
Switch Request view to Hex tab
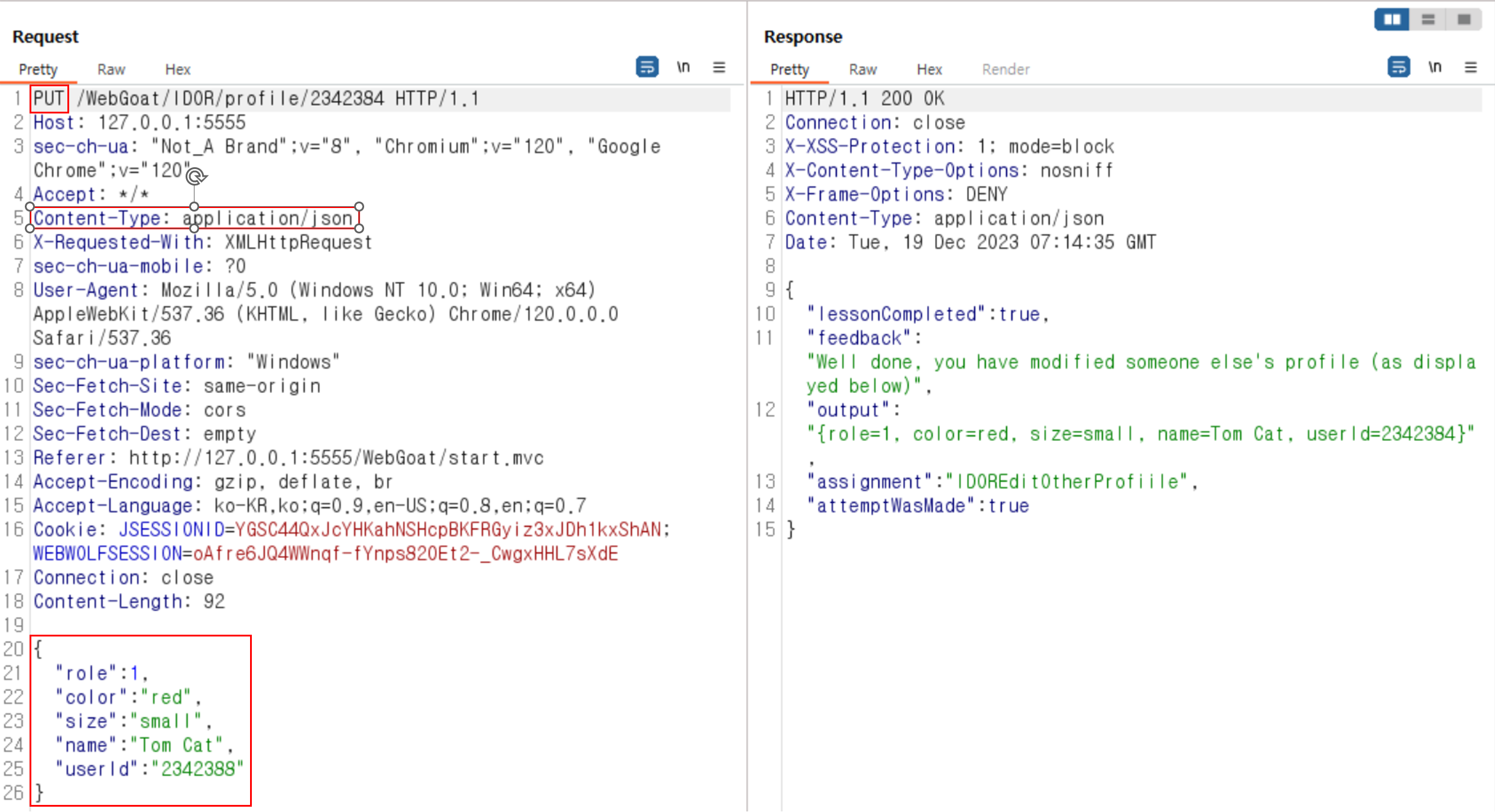click(x=177, y=70)
